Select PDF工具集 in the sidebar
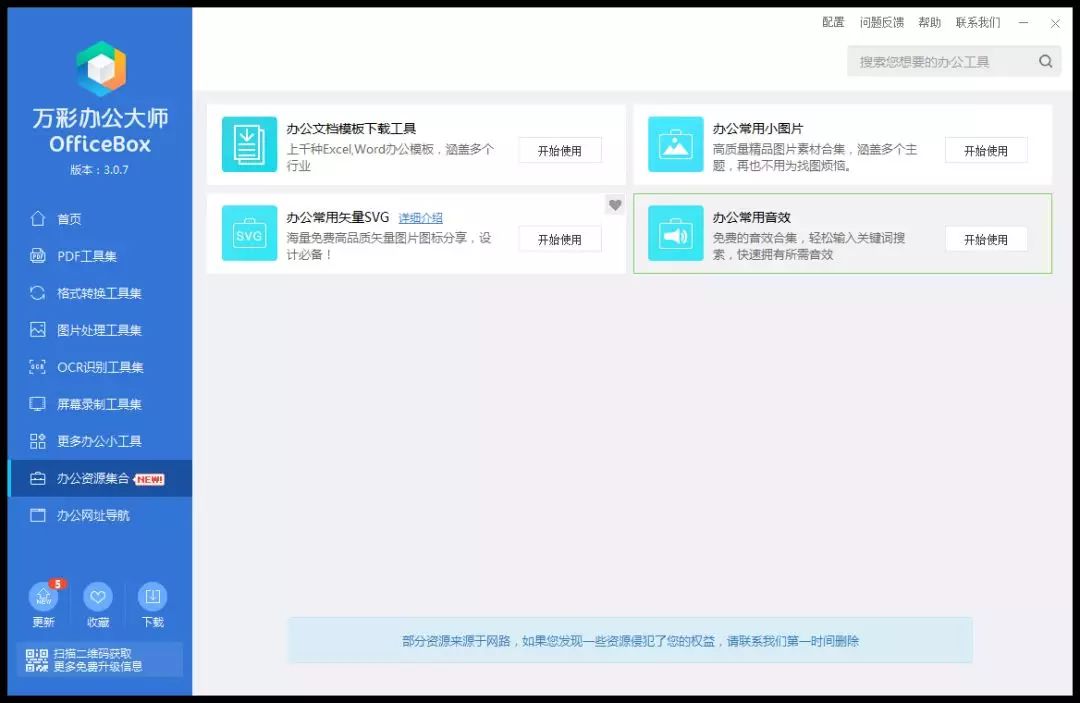The width and height of the screenshot is (1080, 703). 86,256
